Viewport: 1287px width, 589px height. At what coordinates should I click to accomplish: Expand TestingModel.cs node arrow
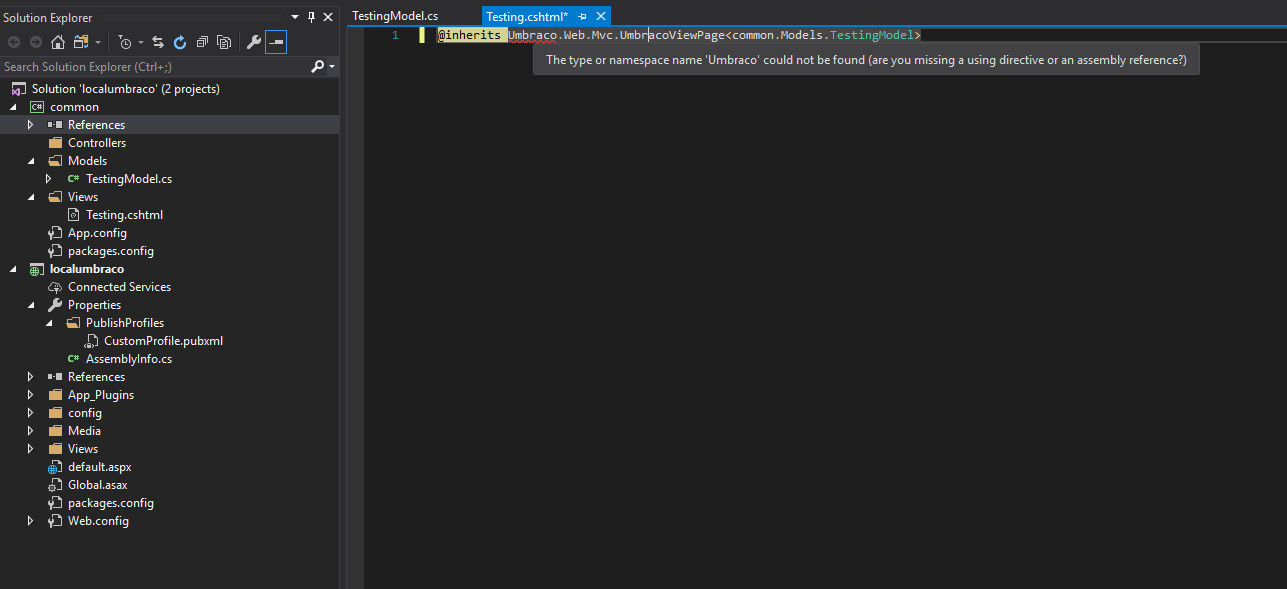(x=49, y=179)
